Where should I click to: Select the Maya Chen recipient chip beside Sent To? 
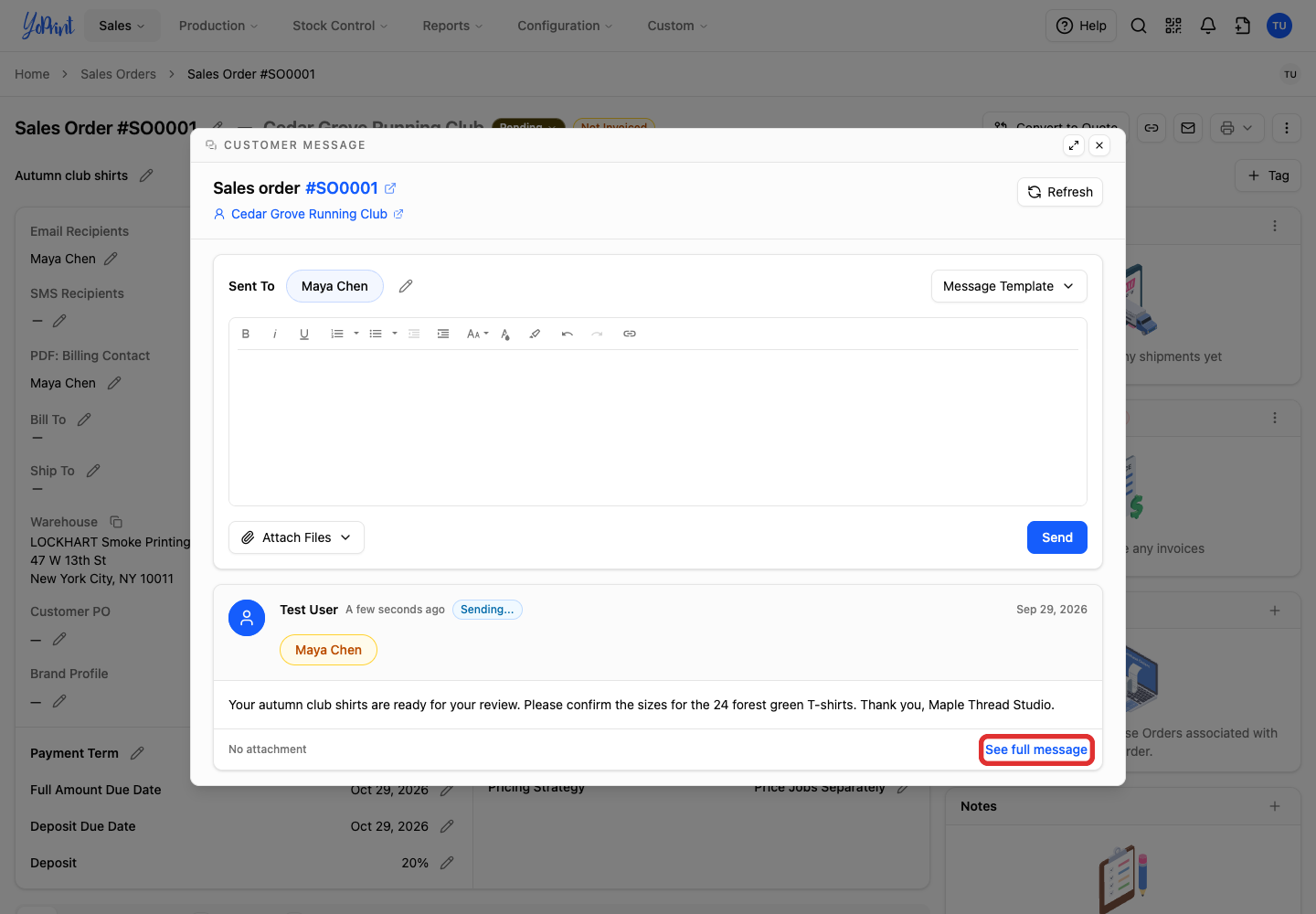[334, 286]
